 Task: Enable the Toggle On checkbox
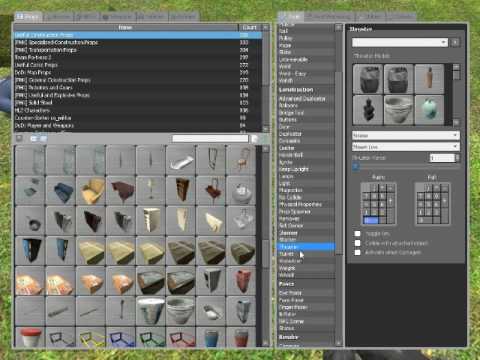tap(357, 234)
